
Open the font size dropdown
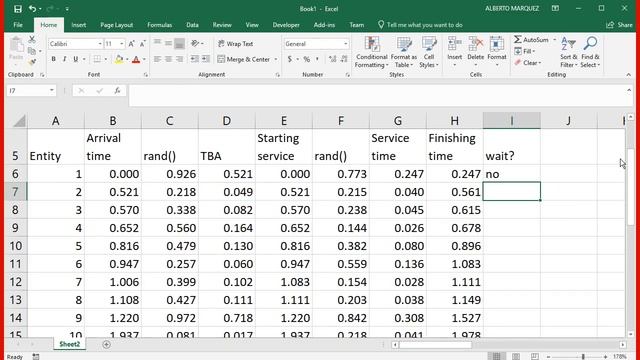coord(122,44)
